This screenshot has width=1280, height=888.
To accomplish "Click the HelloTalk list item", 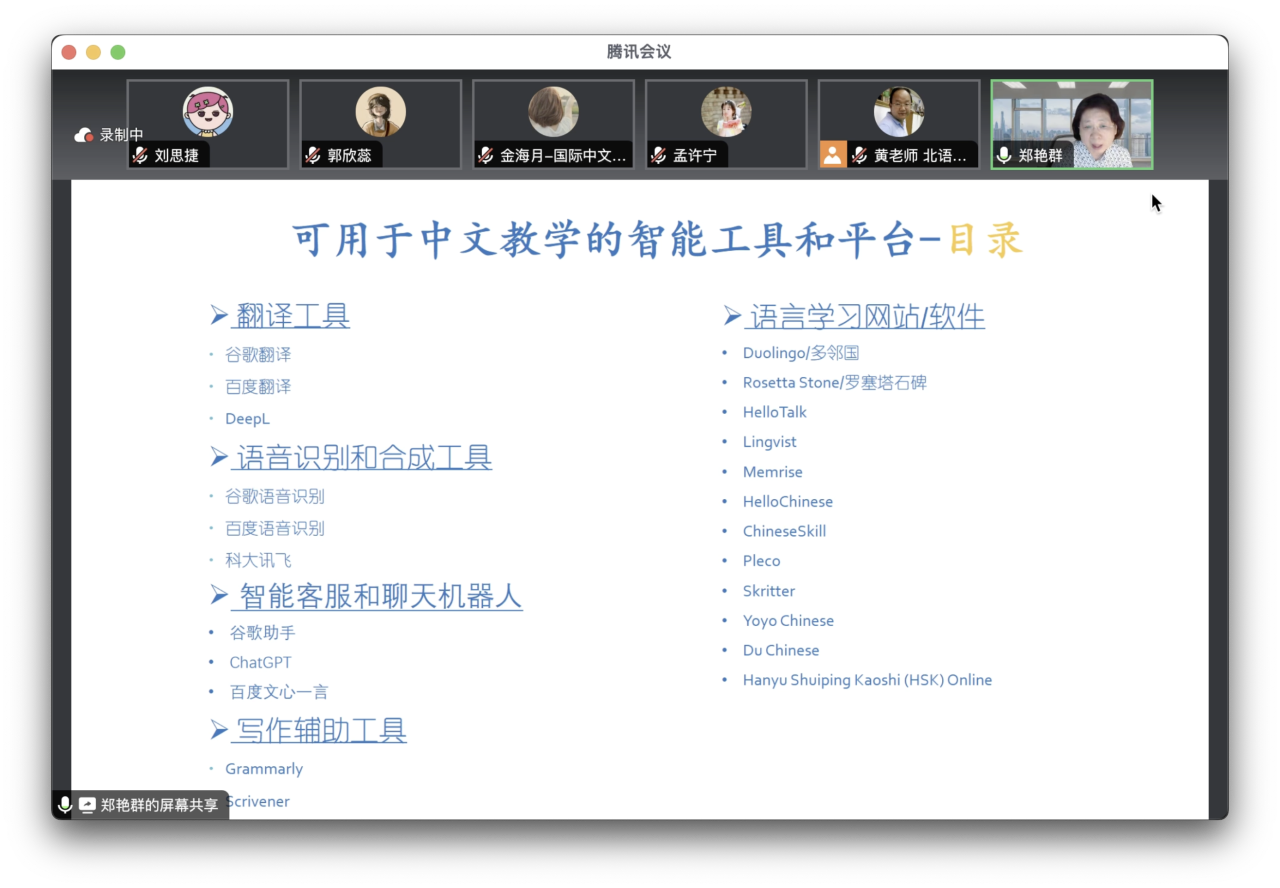I will (775, 412).
